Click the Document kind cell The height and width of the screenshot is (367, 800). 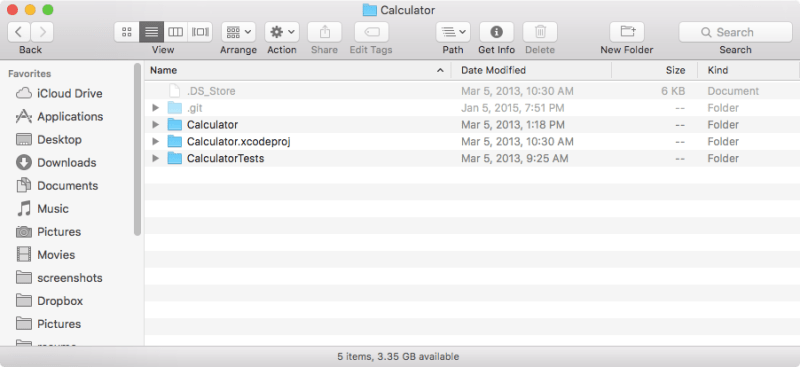coord(733,91)
